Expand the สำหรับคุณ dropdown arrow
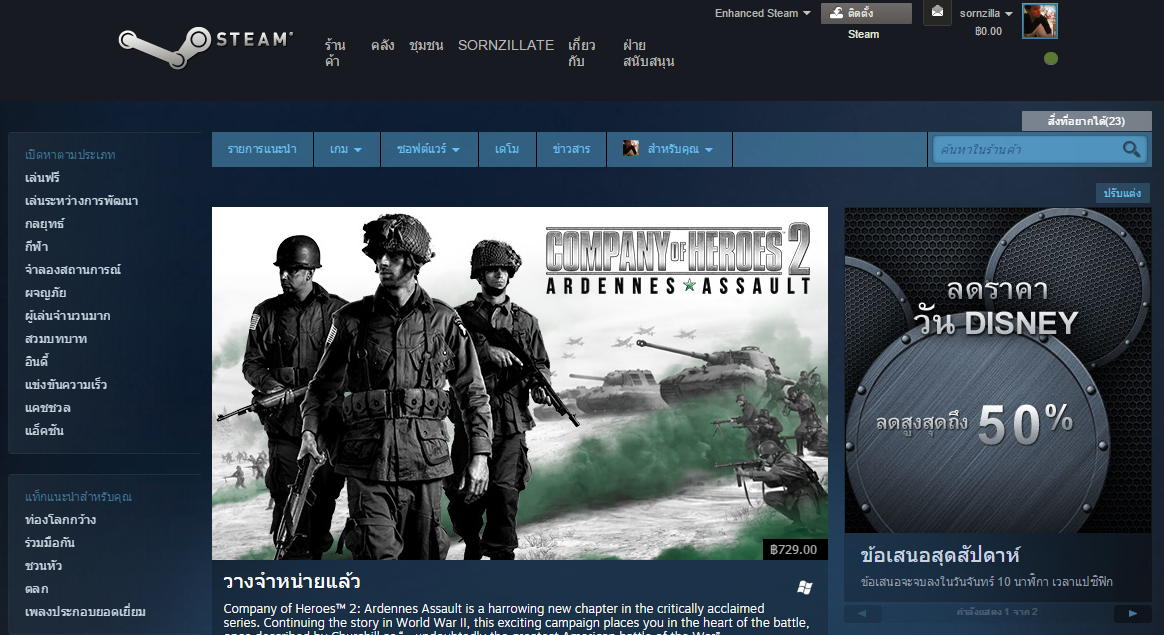Image resolution: width=1164 pixels, height=635 pixels. (709, 150)
